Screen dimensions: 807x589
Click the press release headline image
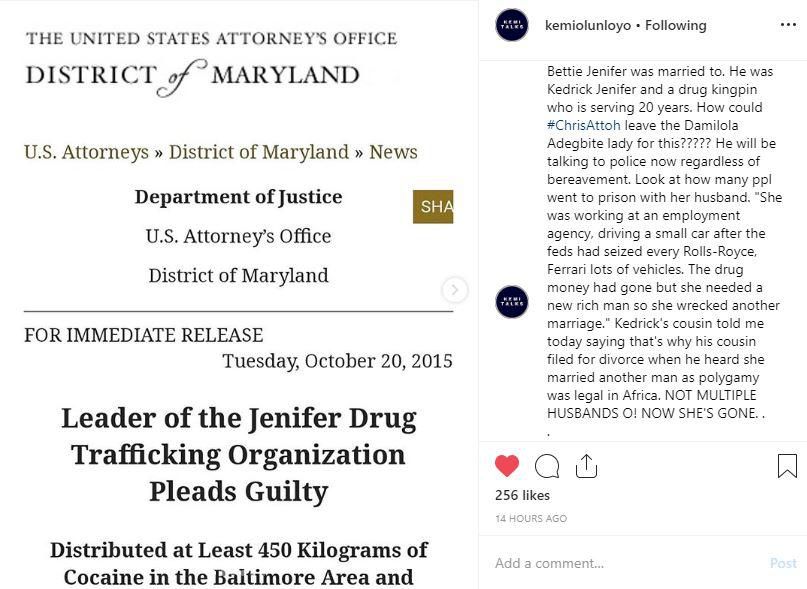tap(238, 454)
